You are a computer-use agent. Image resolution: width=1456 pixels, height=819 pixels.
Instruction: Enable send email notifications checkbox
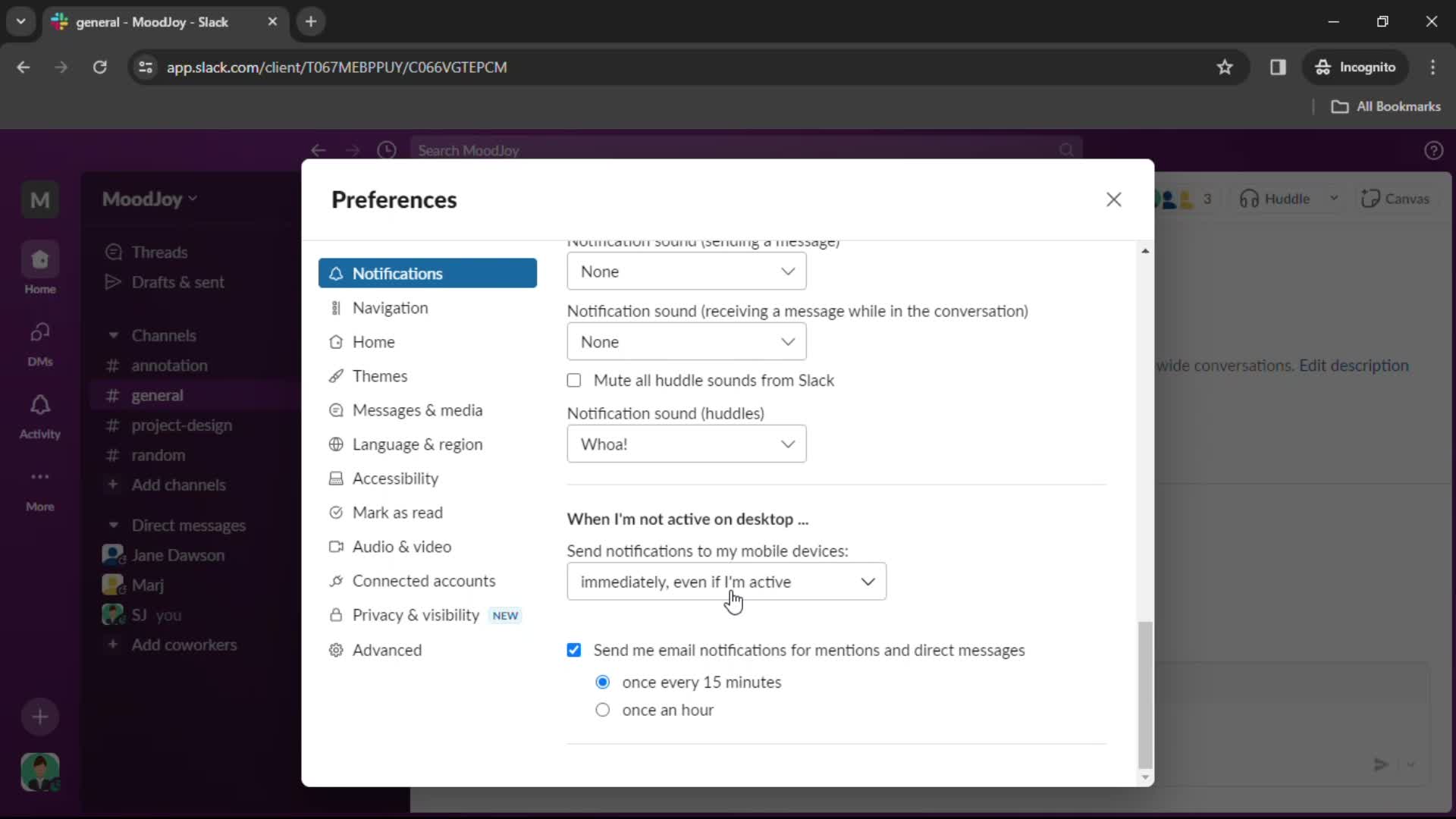574,650
